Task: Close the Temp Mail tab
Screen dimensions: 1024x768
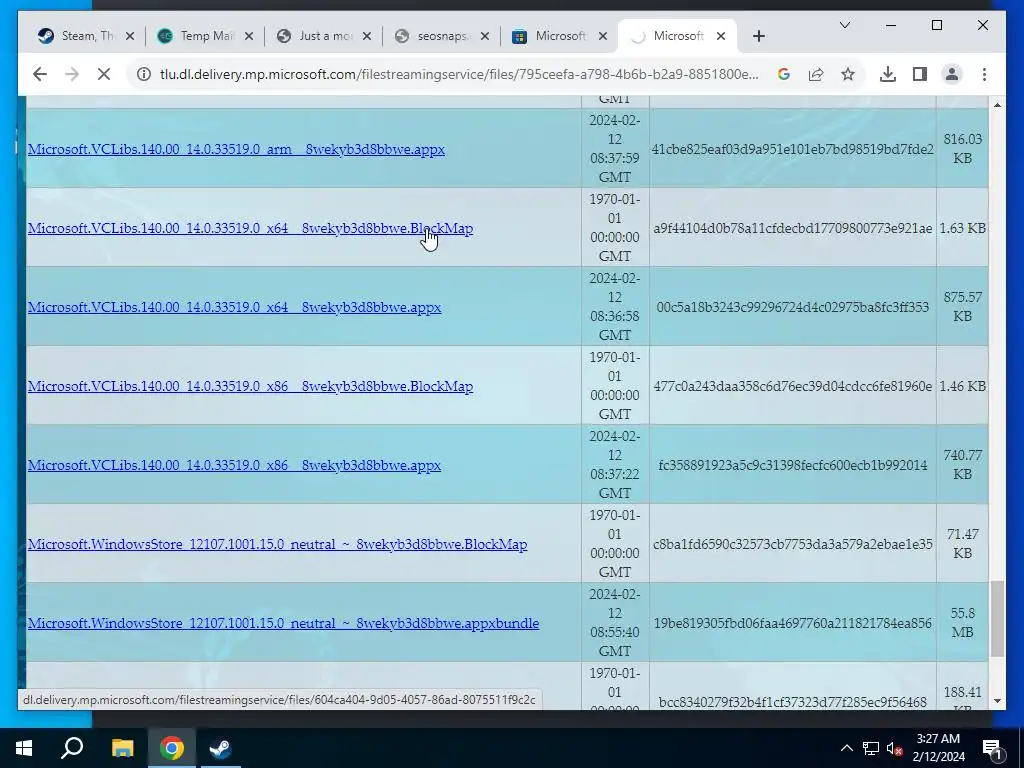Action: [249, 37]
